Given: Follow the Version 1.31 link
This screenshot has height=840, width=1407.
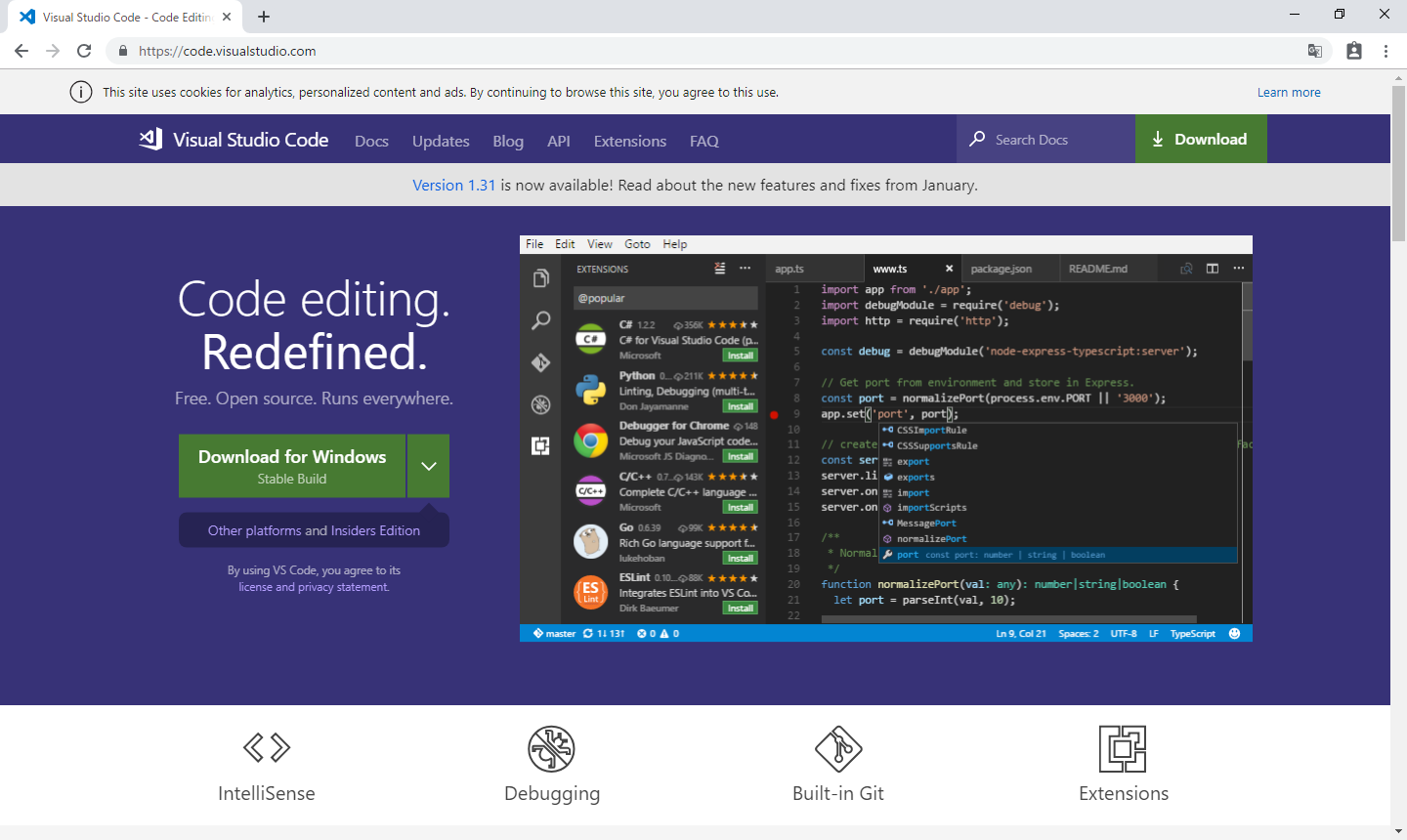Looking at the screenshot, I should [x=453, y=185].
